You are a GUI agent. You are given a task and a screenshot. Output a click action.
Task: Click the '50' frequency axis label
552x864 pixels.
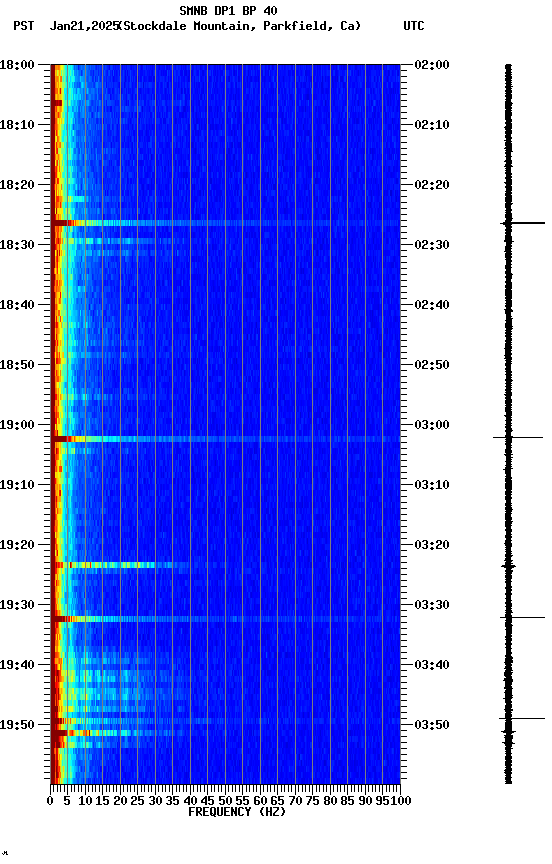click(x=225, y=801)
